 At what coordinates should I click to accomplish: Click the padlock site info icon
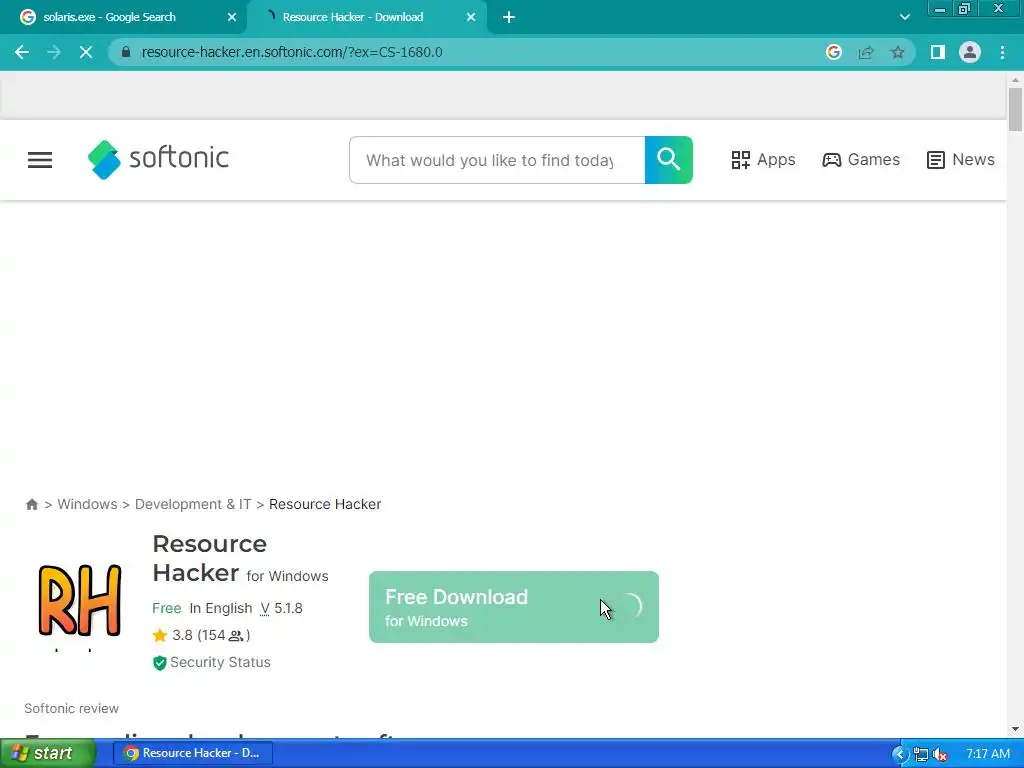126,52
